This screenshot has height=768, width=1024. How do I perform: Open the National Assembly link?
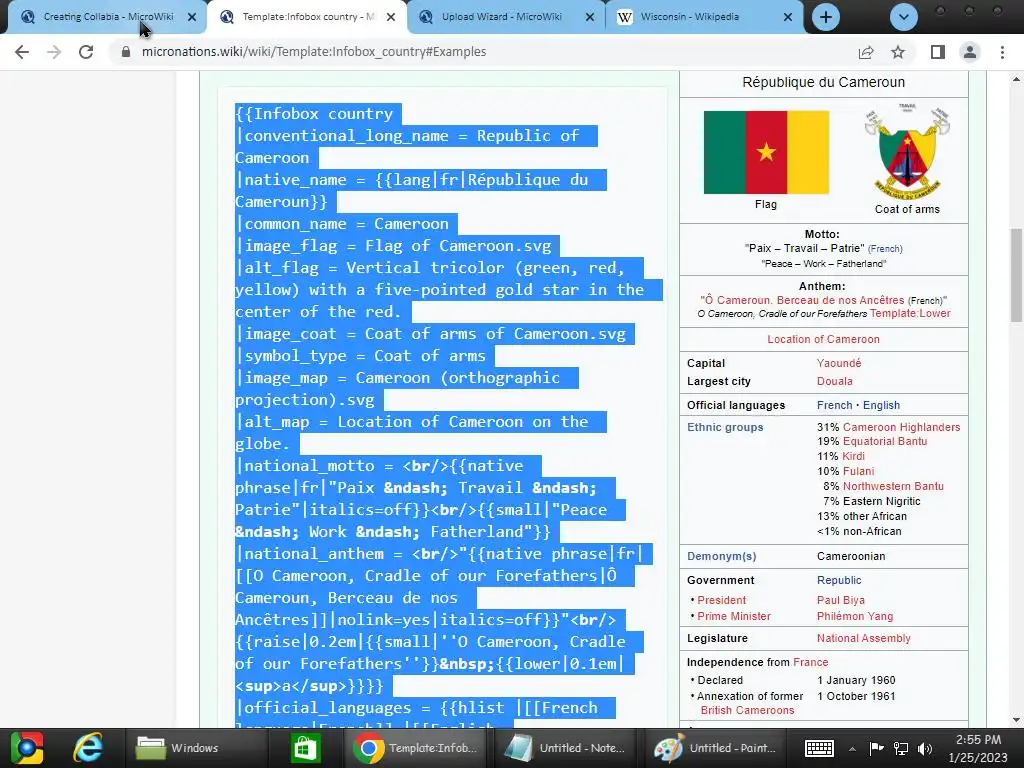pyautogui.click(x=863, y=639)
